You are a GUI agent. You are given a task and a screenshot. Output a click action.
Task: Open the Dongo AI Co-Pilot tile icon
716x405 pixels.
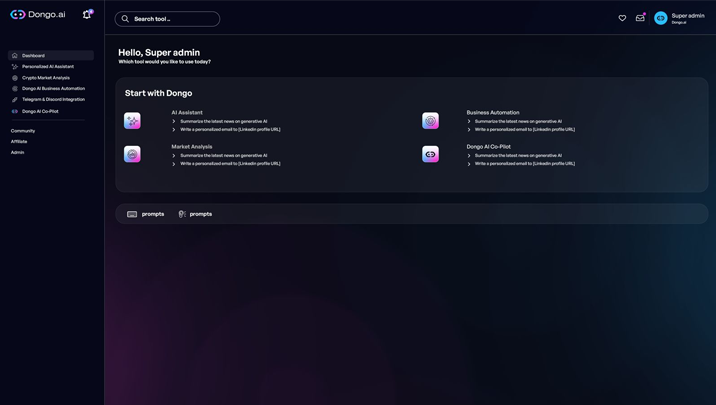(x=430, y=154)
